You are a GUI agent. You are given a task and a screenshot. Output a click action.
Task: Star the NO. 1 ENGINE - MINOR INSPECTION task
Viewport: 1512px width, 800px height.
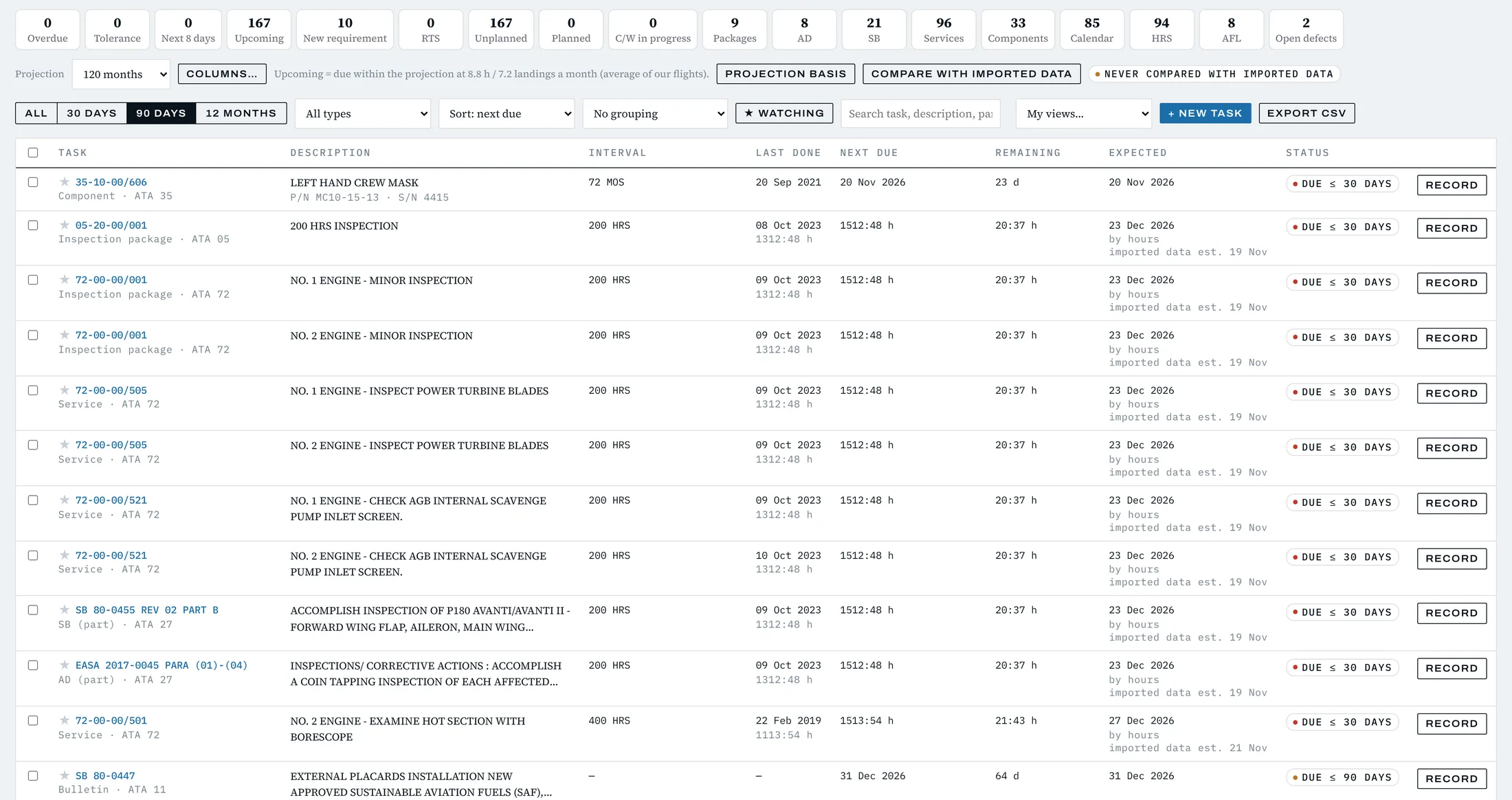pyautogui.click(x=65, y=280)
